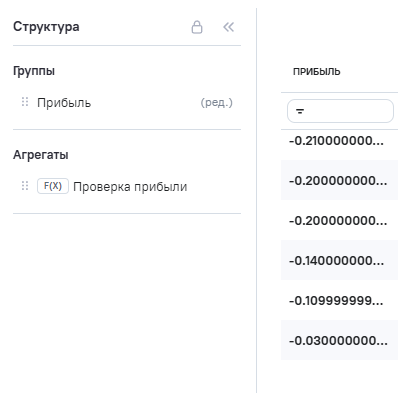
Task: Click the ПРИБЫЛЬ column header
Action: tap(317, 72)
